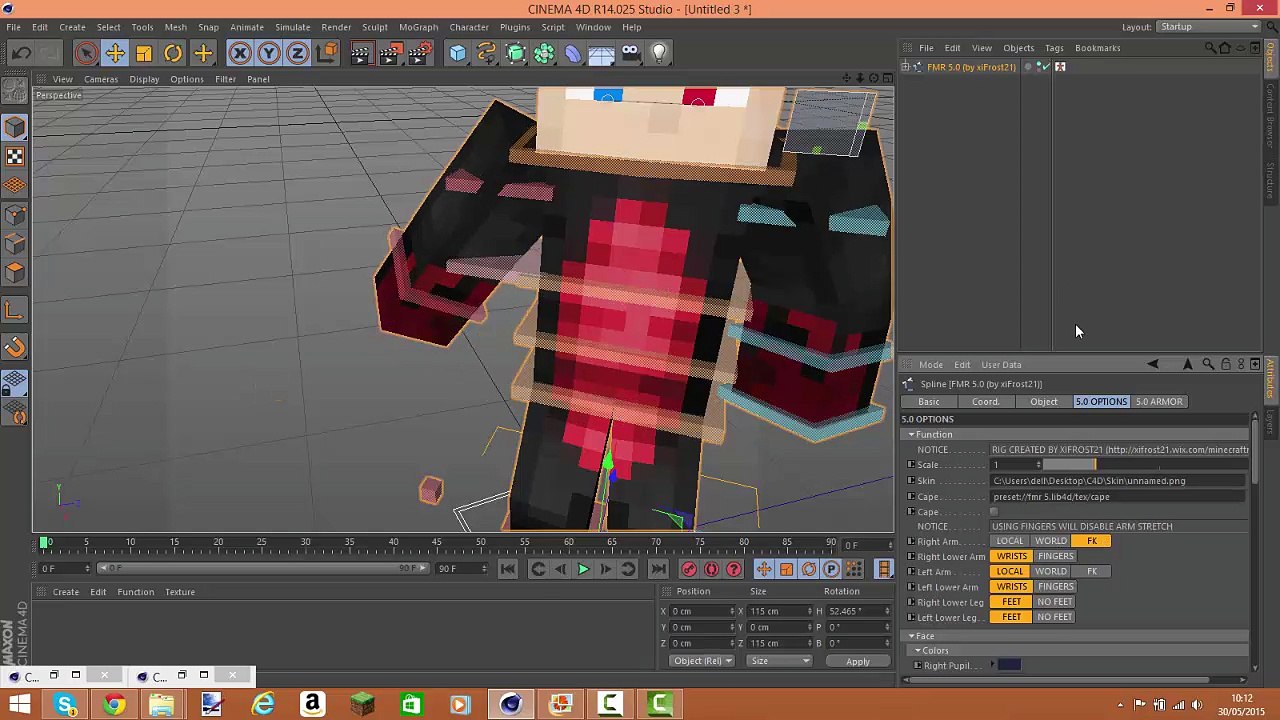Add a Floor environment object
The height and width of the screenshot is (720, 1280).
pyautogui.click(x=601, y=53)
